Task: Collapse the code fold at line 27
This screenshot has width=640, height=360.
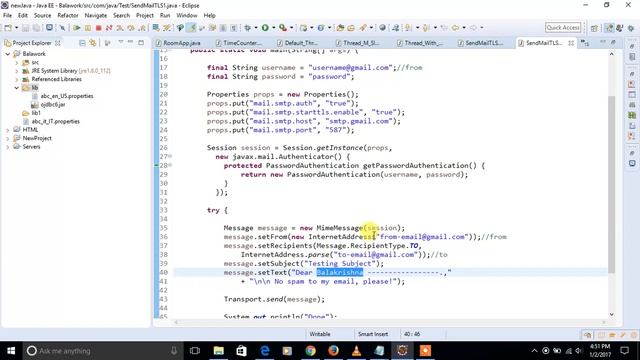Action: tap(170, 156)
